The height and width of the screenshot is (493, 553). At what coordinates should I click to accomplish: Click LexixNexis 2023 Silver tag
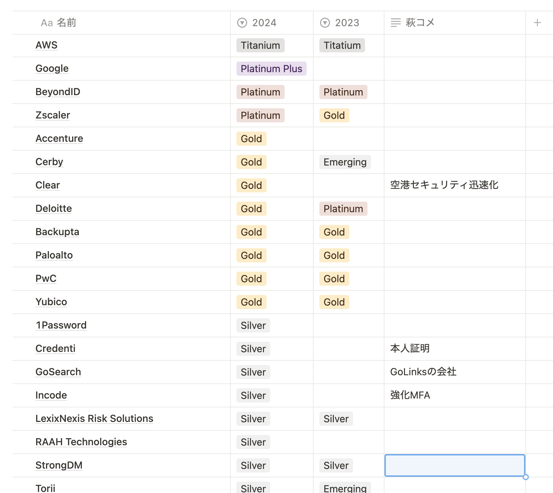336,419
